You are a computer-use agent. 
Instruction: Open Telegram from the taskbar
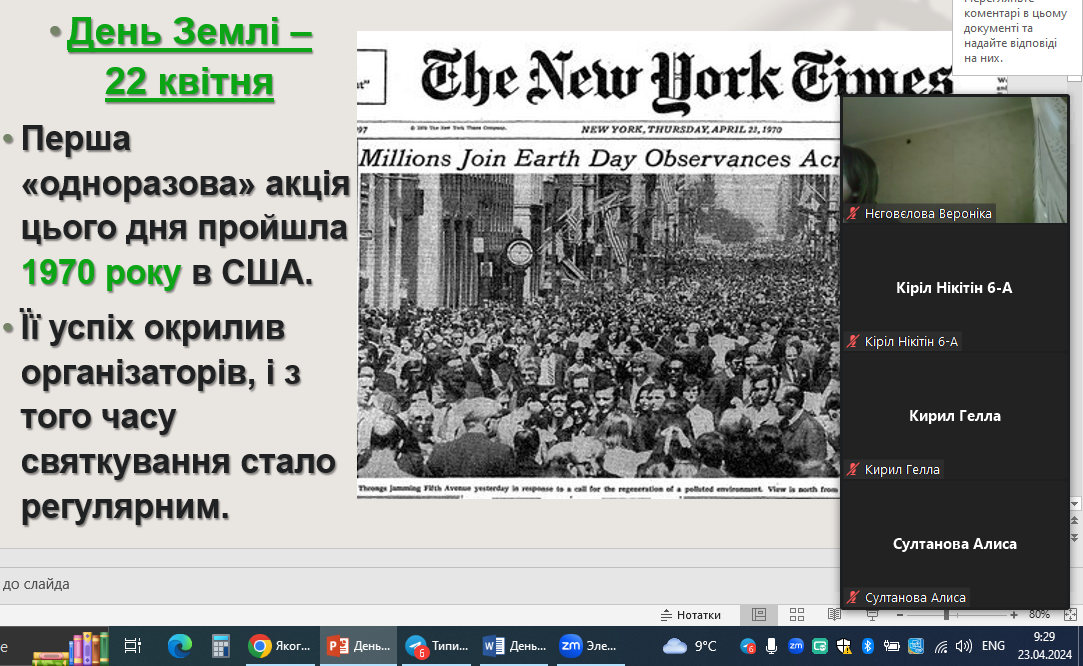click(x=437, y=646)
